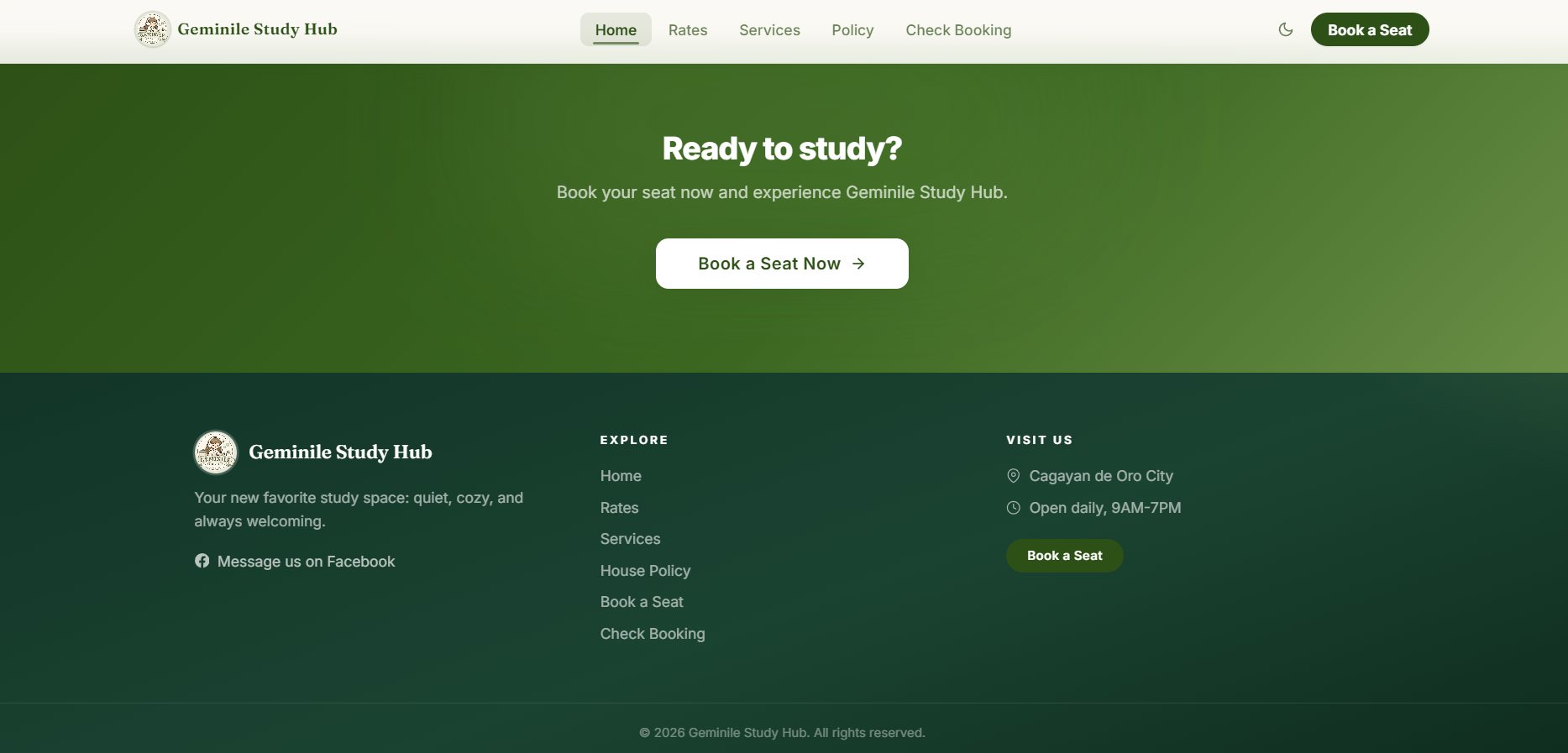Click the footer tagline about your favorite study space
1568x753 pixels.
359,510
